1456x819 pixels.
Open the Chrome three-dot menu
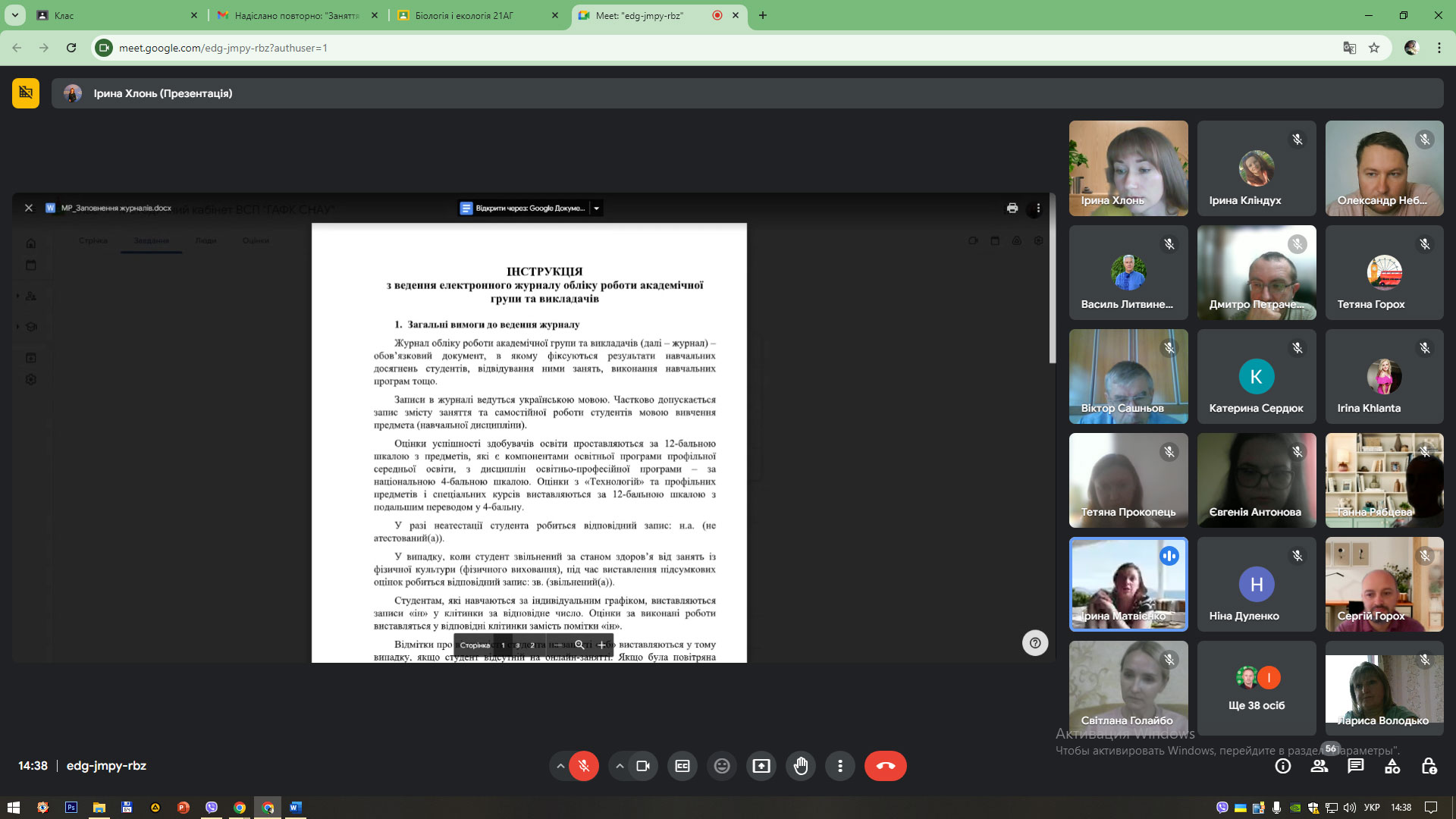tap(1439, 48)
